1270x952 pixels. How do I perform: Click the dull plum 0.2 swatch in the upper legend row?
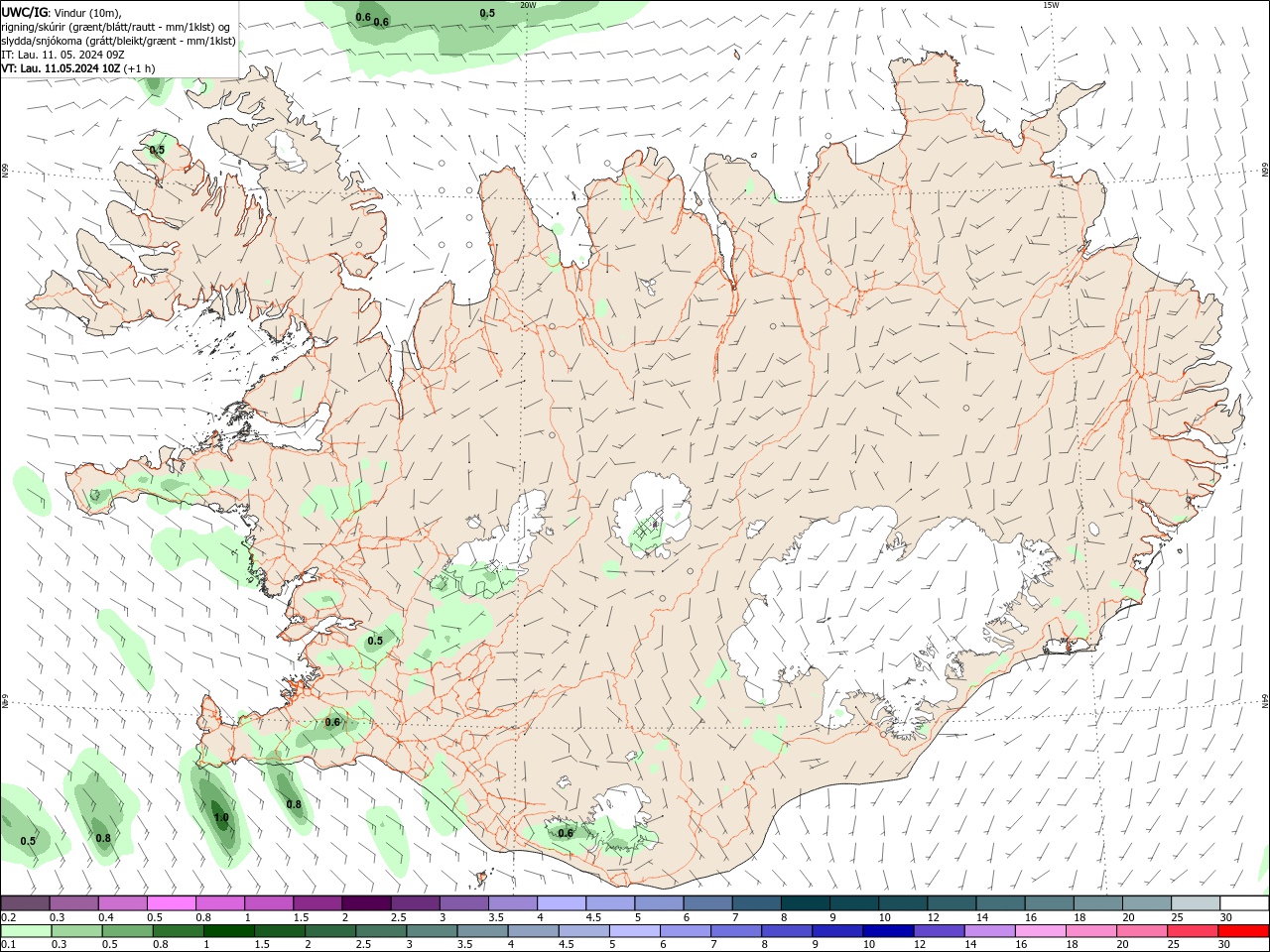coord(26,903)
